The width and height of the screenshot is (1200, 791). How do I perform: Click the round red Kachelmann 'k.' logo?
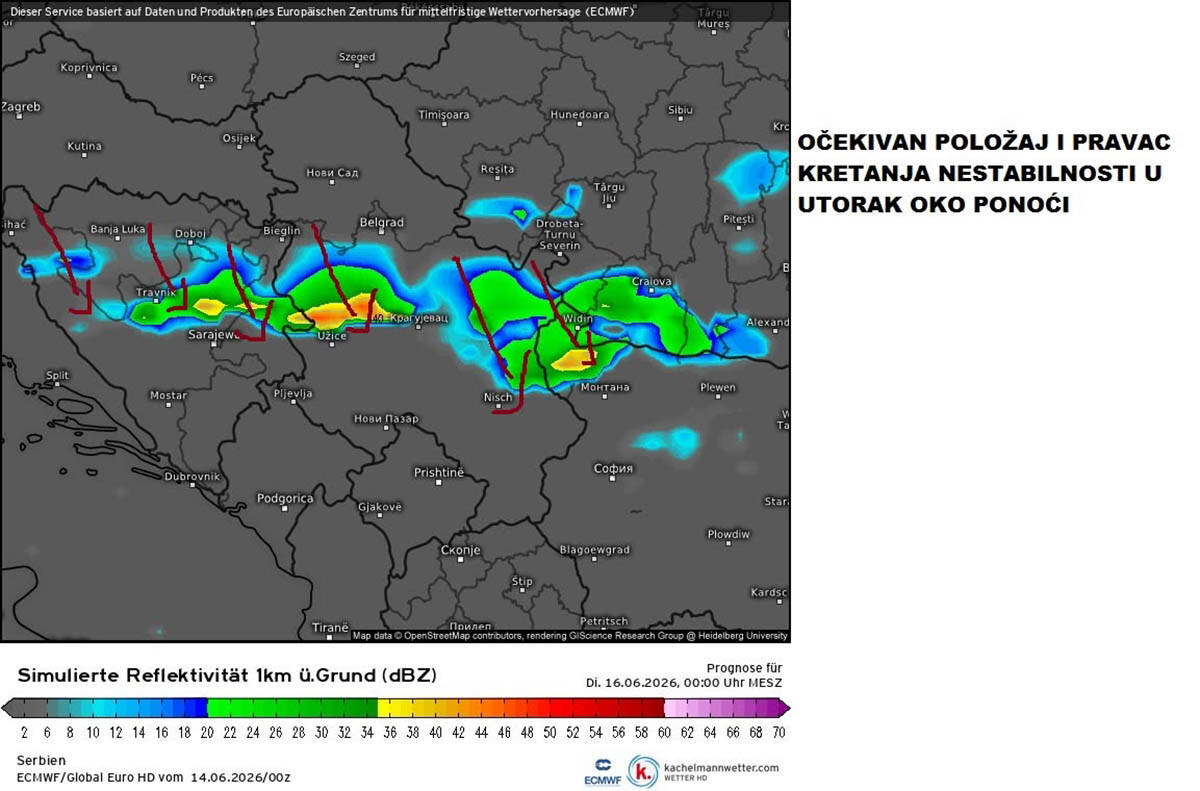coord(643,772)
